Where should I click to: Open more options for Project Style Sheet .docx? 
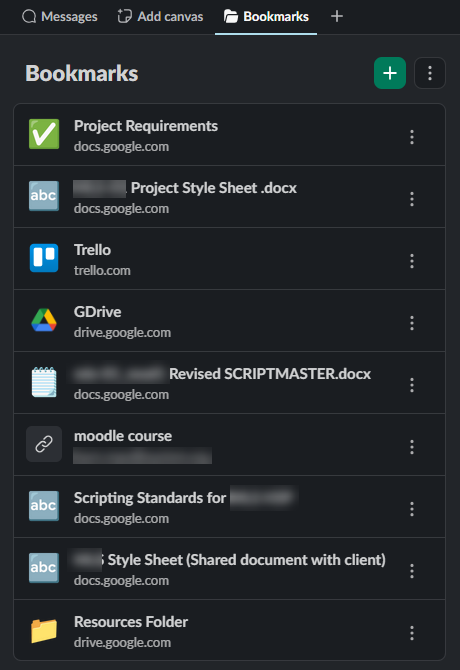coord(412,199)
